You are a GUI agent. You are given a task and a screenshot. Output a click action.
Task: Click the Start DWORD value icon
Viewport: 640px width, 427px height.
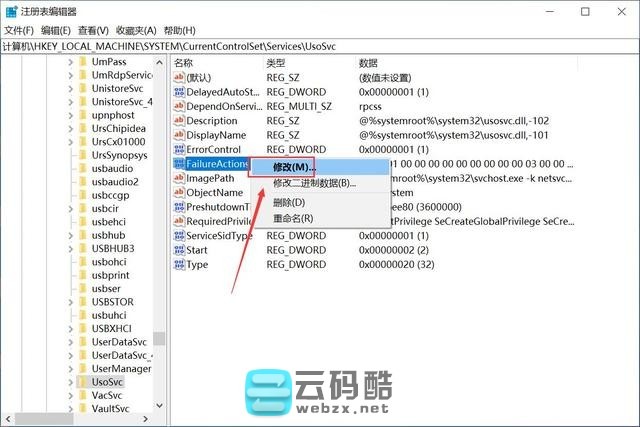click(x=178, y=251)
